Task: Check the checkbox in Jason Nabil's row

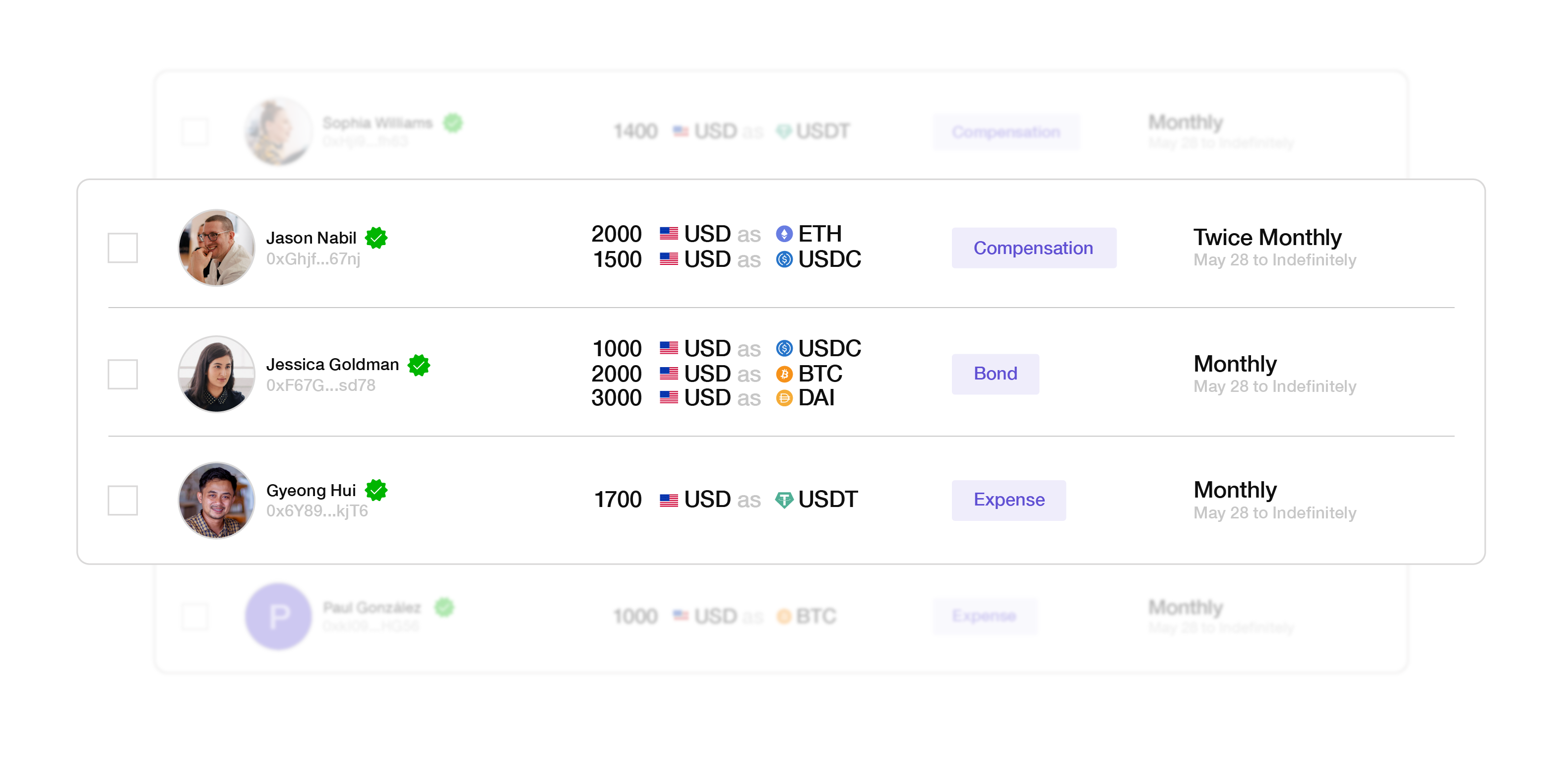Action: click(x=123, y=247)
